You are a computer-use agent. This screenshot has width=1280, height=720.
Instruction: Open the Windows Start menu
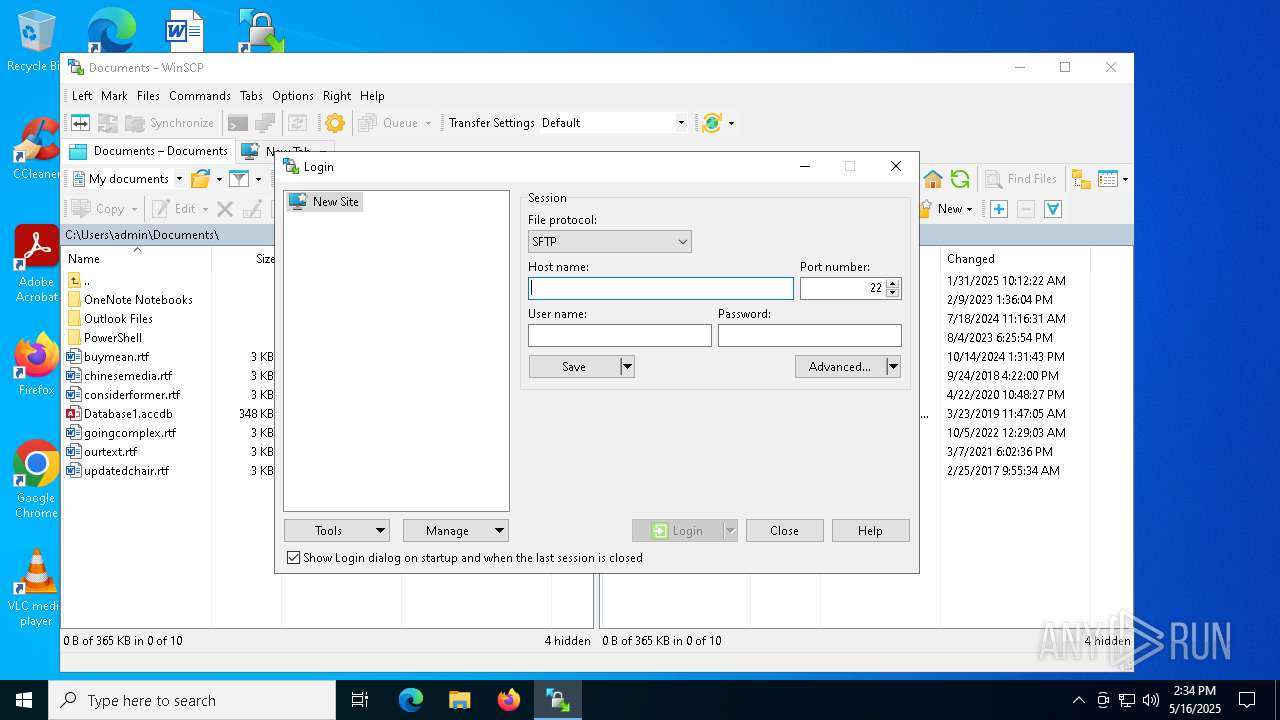click(x=24, y=700)
